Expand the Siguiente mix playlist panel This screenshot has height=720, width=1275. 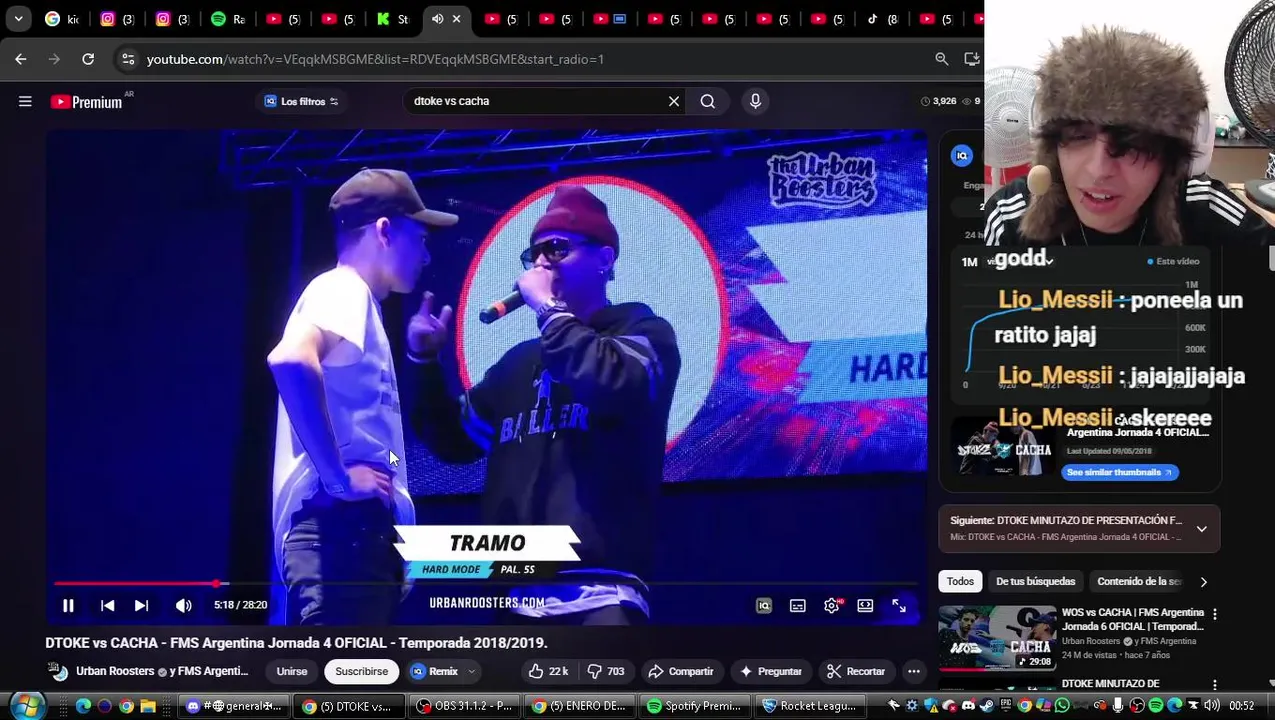coord(1201,528)
